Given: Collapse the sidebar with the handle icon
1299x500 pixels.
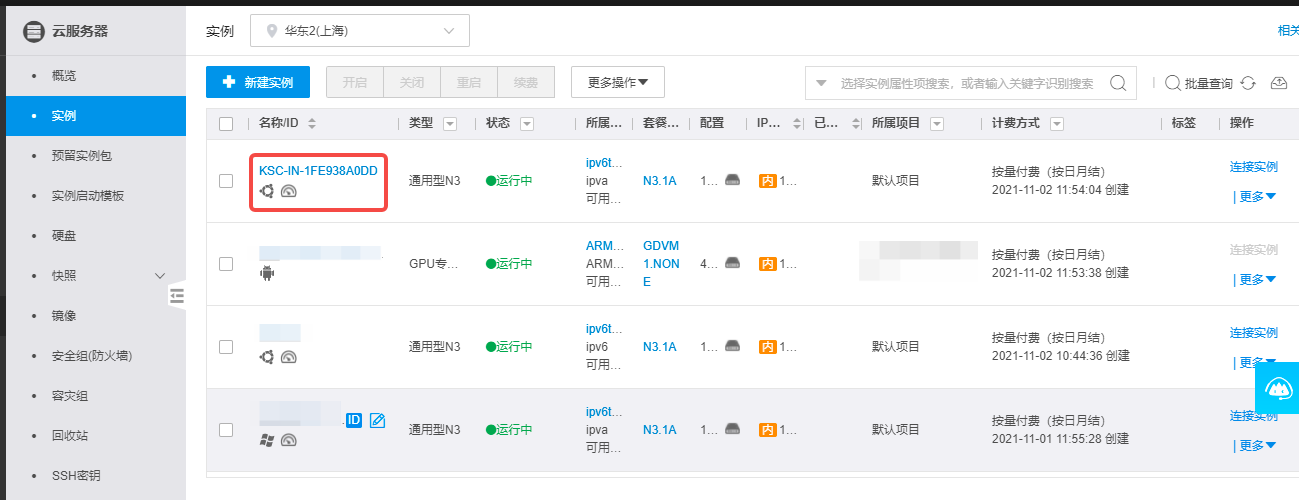Looking at the screenshot, I should pyautogui.click(x=177, y=295).
